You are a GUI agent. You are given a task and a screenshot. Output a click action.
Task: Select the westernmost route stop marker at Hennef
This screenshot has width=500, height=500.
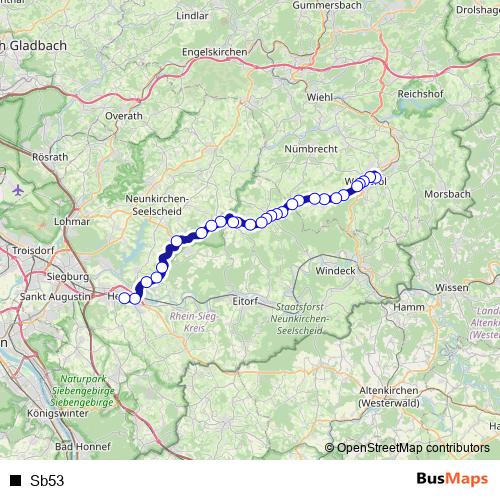tap(124, 298)
